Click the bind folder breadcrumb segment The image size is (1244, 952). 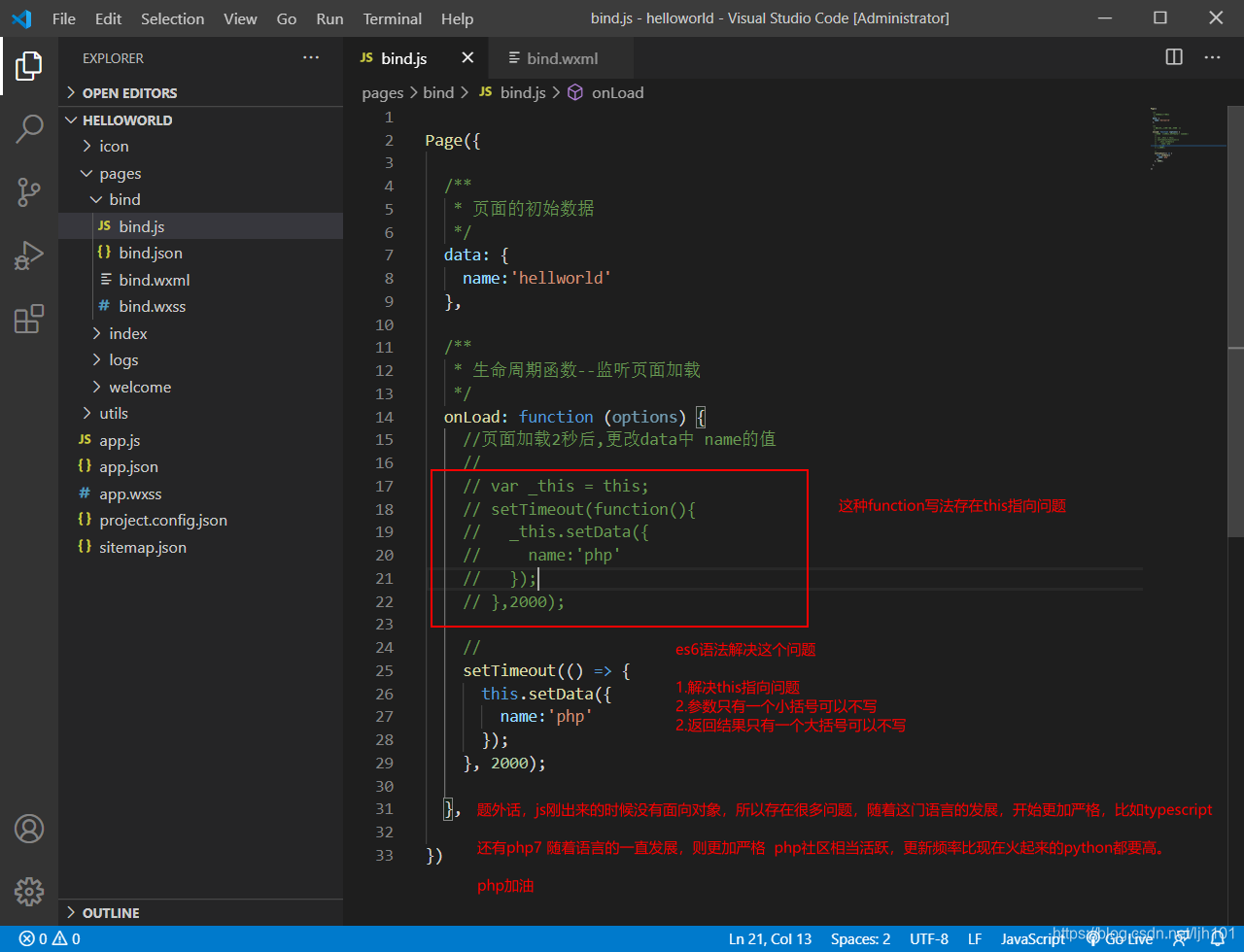click(x=438, y=92)
